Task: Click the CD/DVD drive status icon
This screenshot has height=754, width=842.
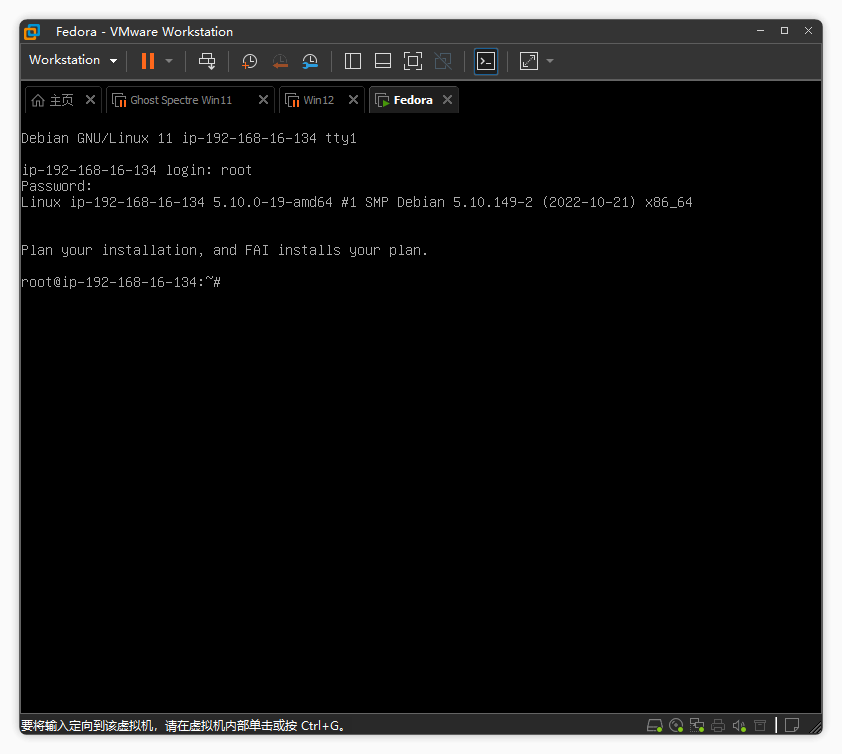Action: (676, 726)
